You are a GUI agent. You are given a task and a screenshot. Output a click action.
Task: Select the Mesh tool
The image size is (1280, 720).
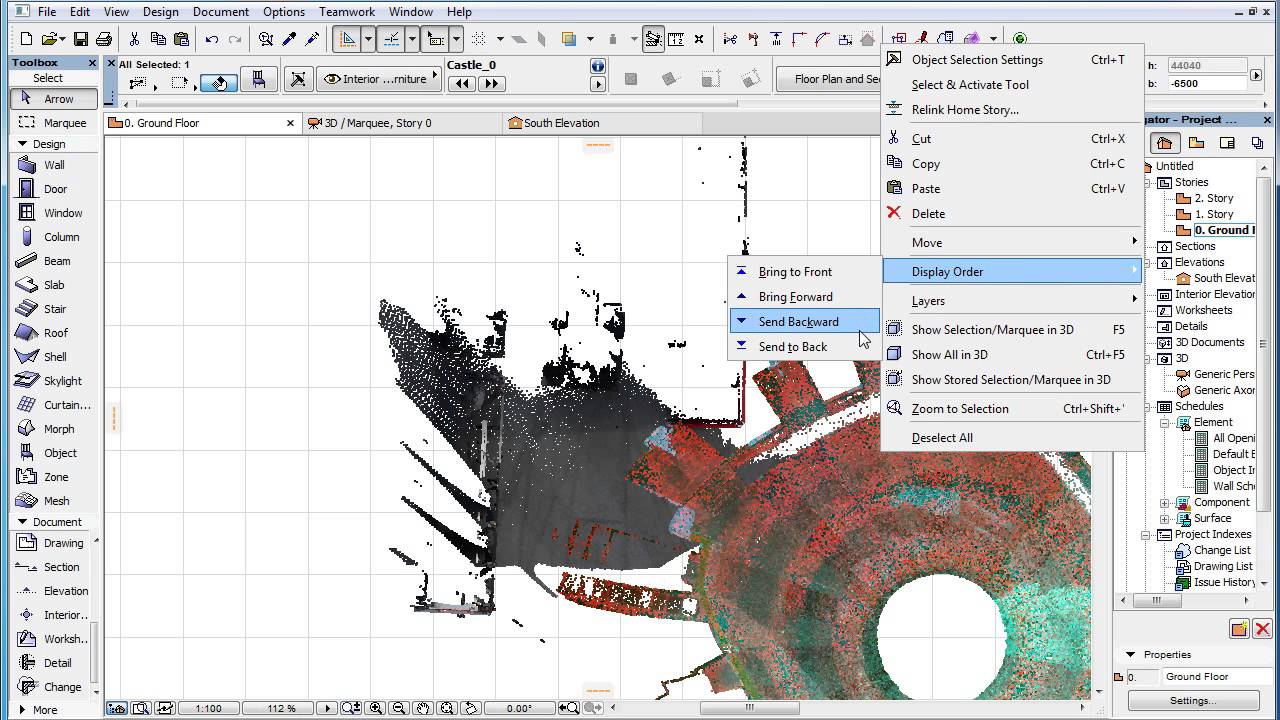[x=56, y=501]
